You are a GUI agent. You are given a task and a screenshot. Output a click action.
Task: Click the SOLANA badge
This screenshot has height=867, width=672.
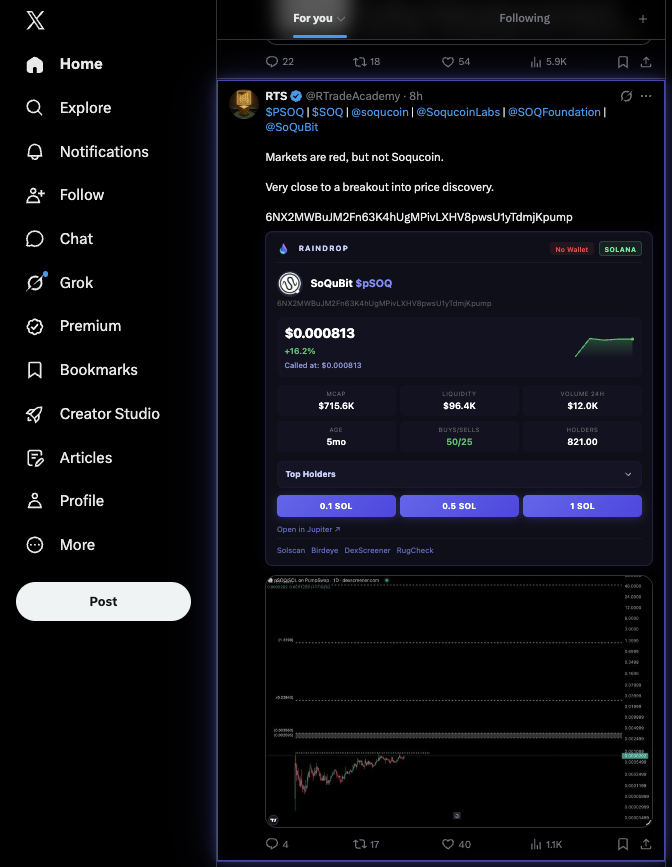[620, 249]
